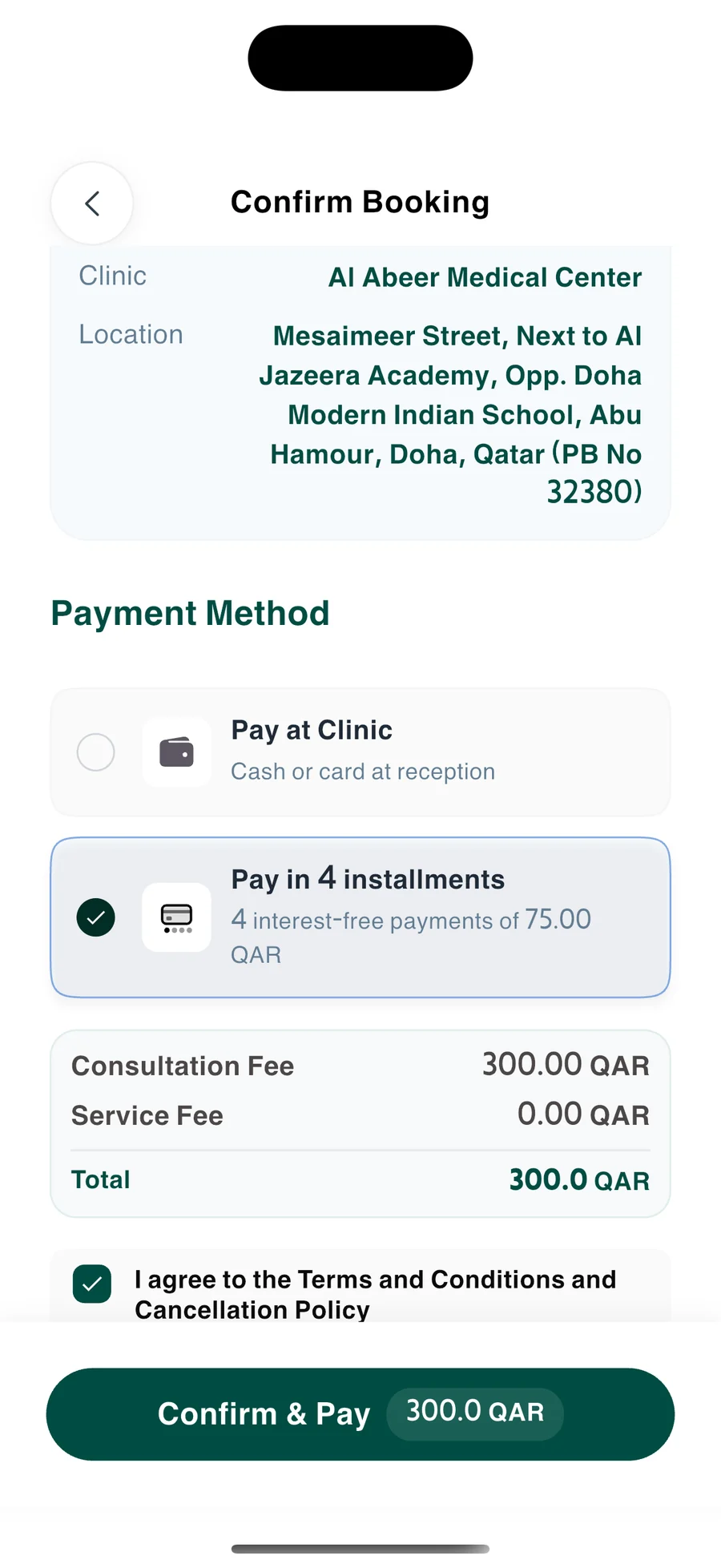Tap the Total amount row
The height and width of the screenshot is (1568, 721).
(360, 1179)
